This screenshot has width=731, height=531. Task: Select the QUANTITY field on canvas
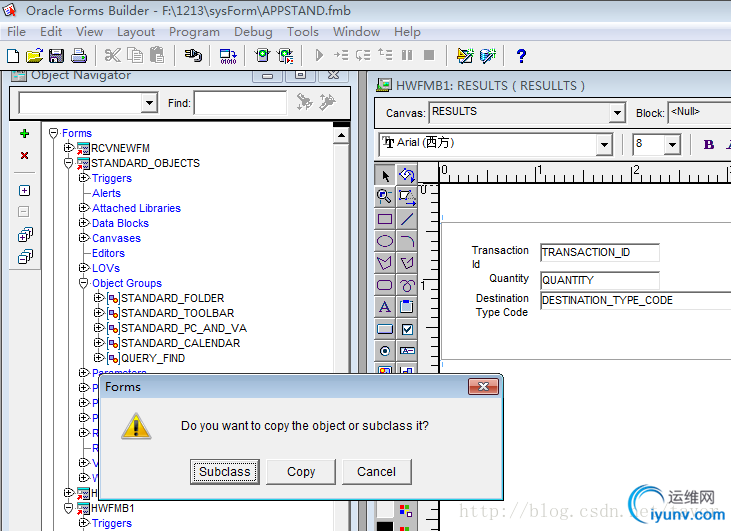pos(600,280)
